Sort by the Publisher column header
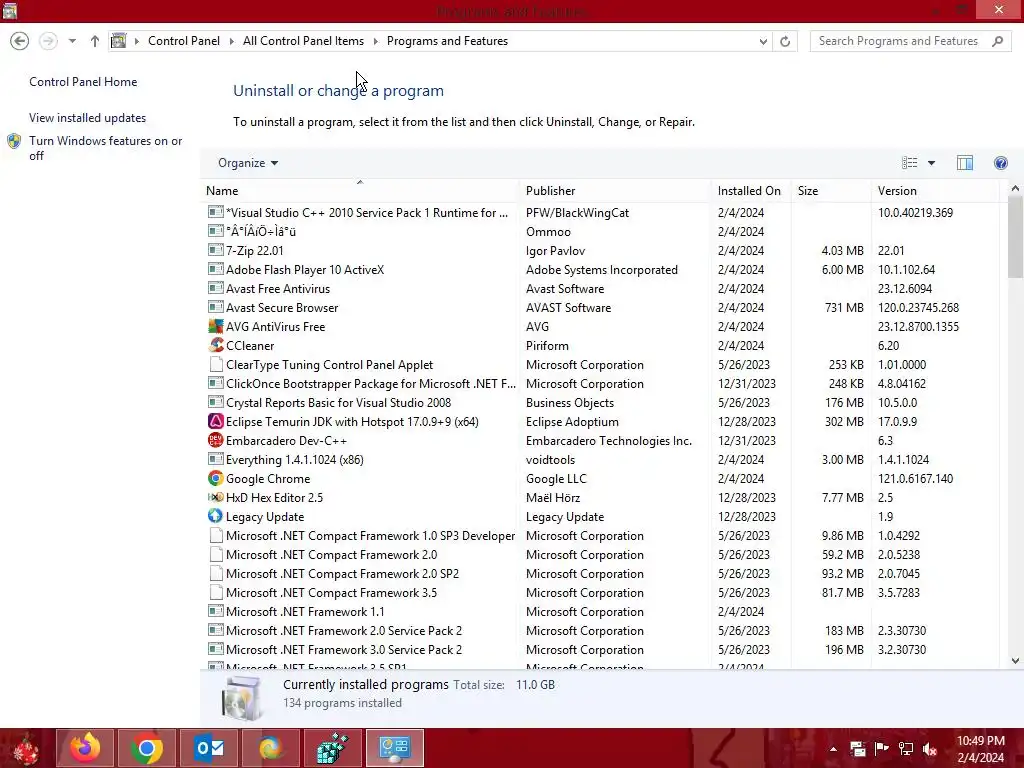The width and height of the screenshot is (1024, 768). (x=615, y=191)
